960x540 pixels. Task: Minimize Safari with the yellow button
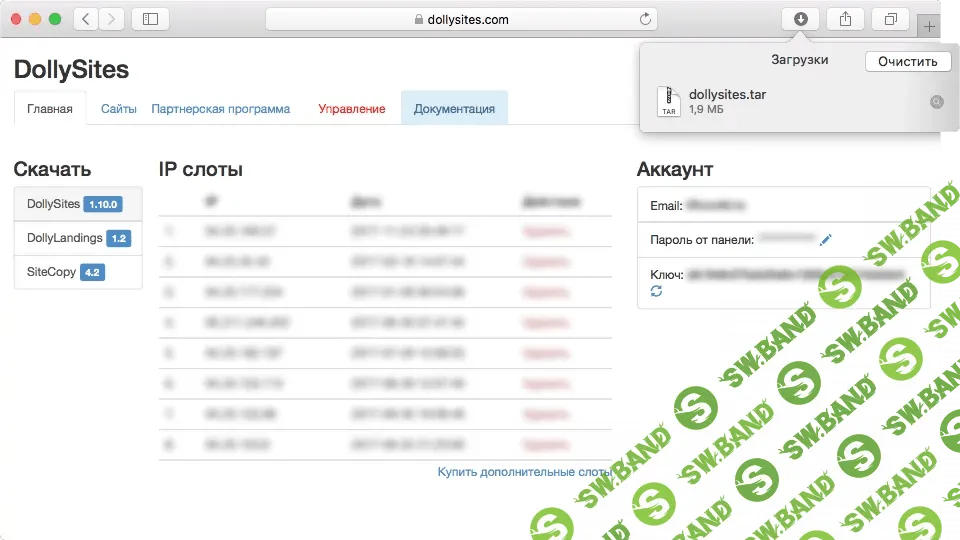(x=36, y=19)
